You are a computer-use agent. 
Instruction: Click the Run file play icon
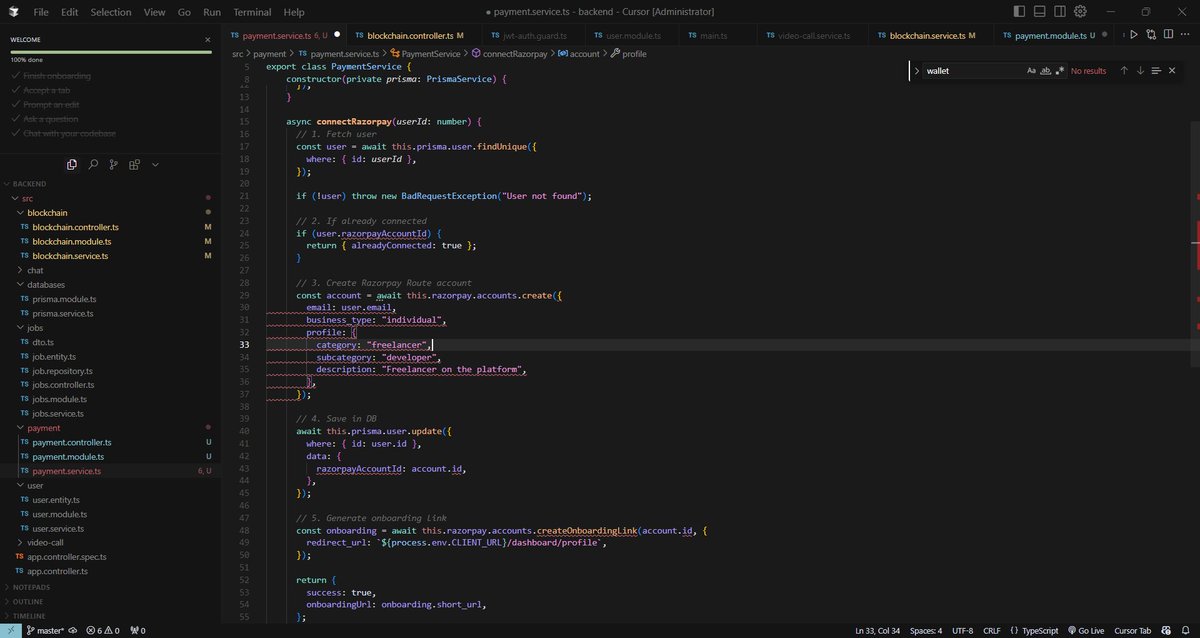pyautogui.click(x=1133, y=35)
